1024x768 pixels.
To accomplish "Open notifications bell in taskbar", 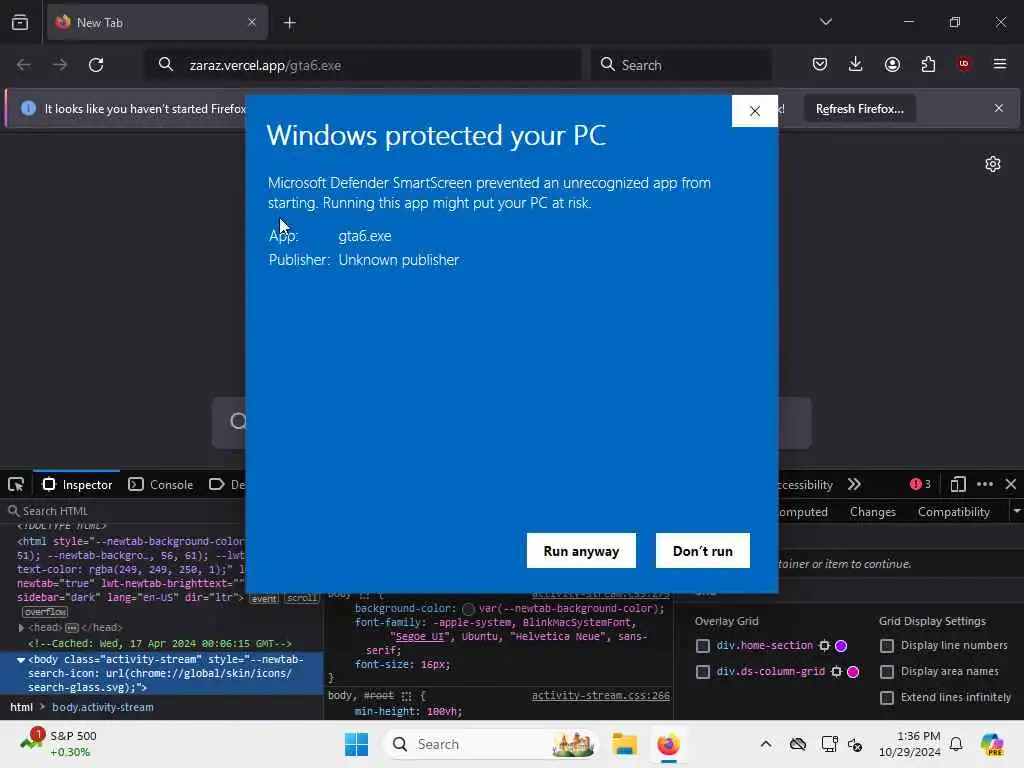I will [x=956, y=744].
